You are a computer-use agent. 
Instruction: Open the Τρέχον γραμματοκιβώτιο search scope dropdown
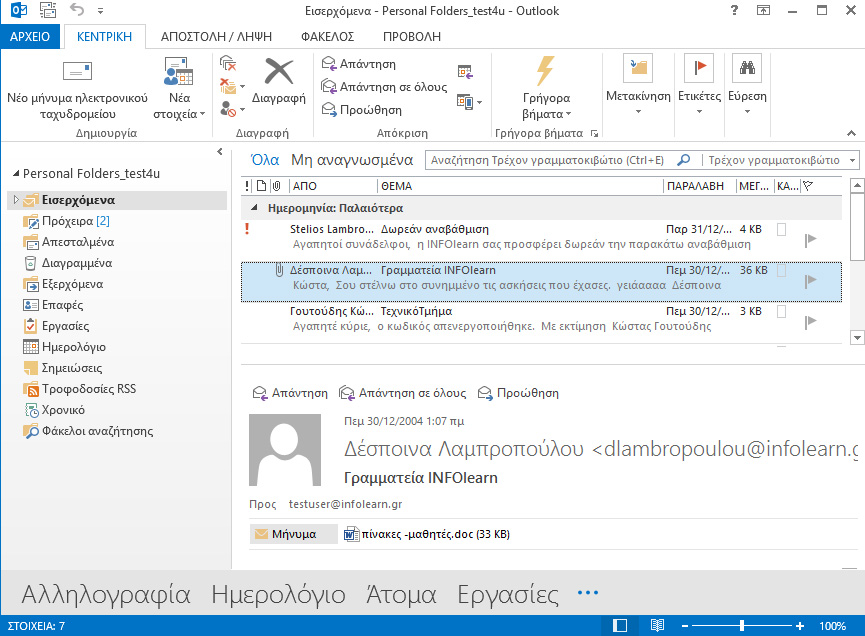pos(853,161)
